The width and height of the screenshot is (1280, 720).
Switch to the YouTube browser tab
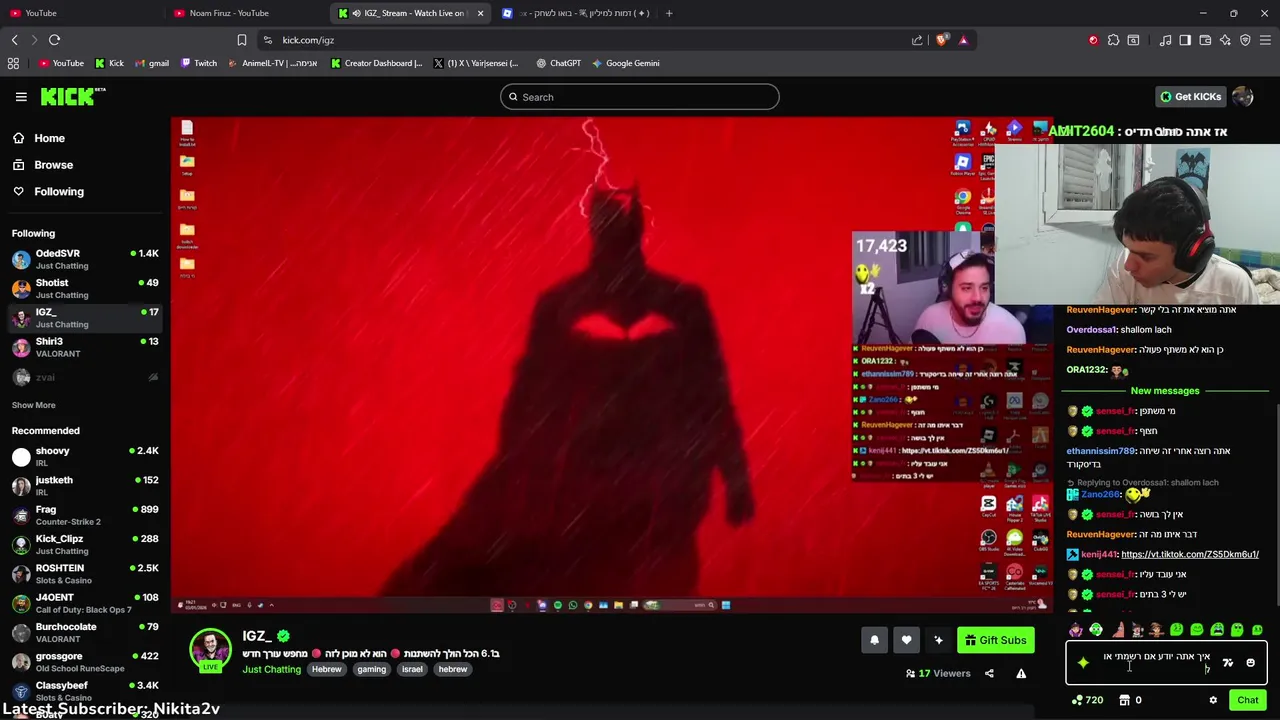click(x=81, y=13)
